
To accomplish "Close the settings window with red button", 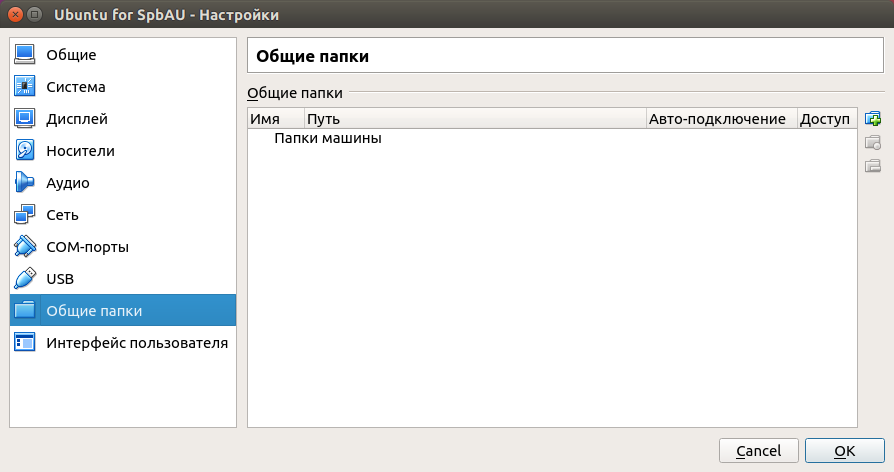I will pos(13,15).
